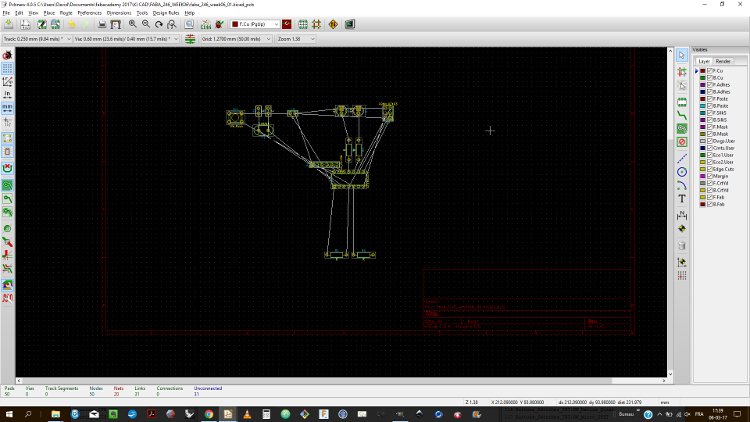Click the Zoom in magnifier icon

click(x=132, y=24)
